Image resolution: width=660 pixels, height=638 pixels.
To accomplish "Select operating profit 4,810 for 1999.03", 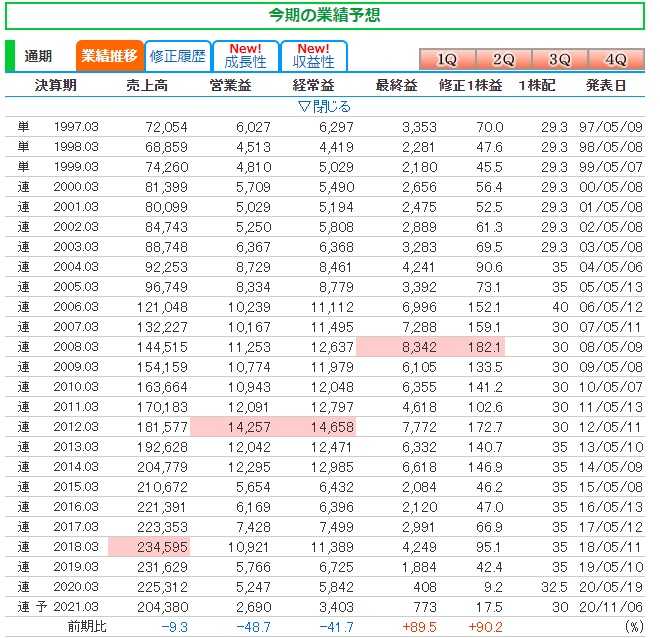I will click(x=253, y=167).
